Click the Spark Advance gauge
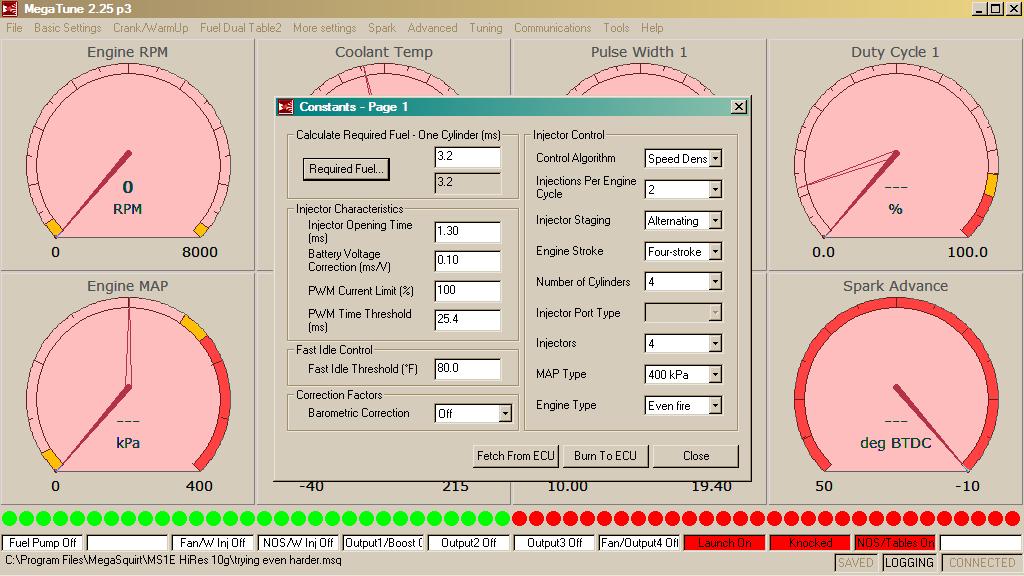Image resolution: width=1024 pixels, height=576 pixels. coord(895,389)
